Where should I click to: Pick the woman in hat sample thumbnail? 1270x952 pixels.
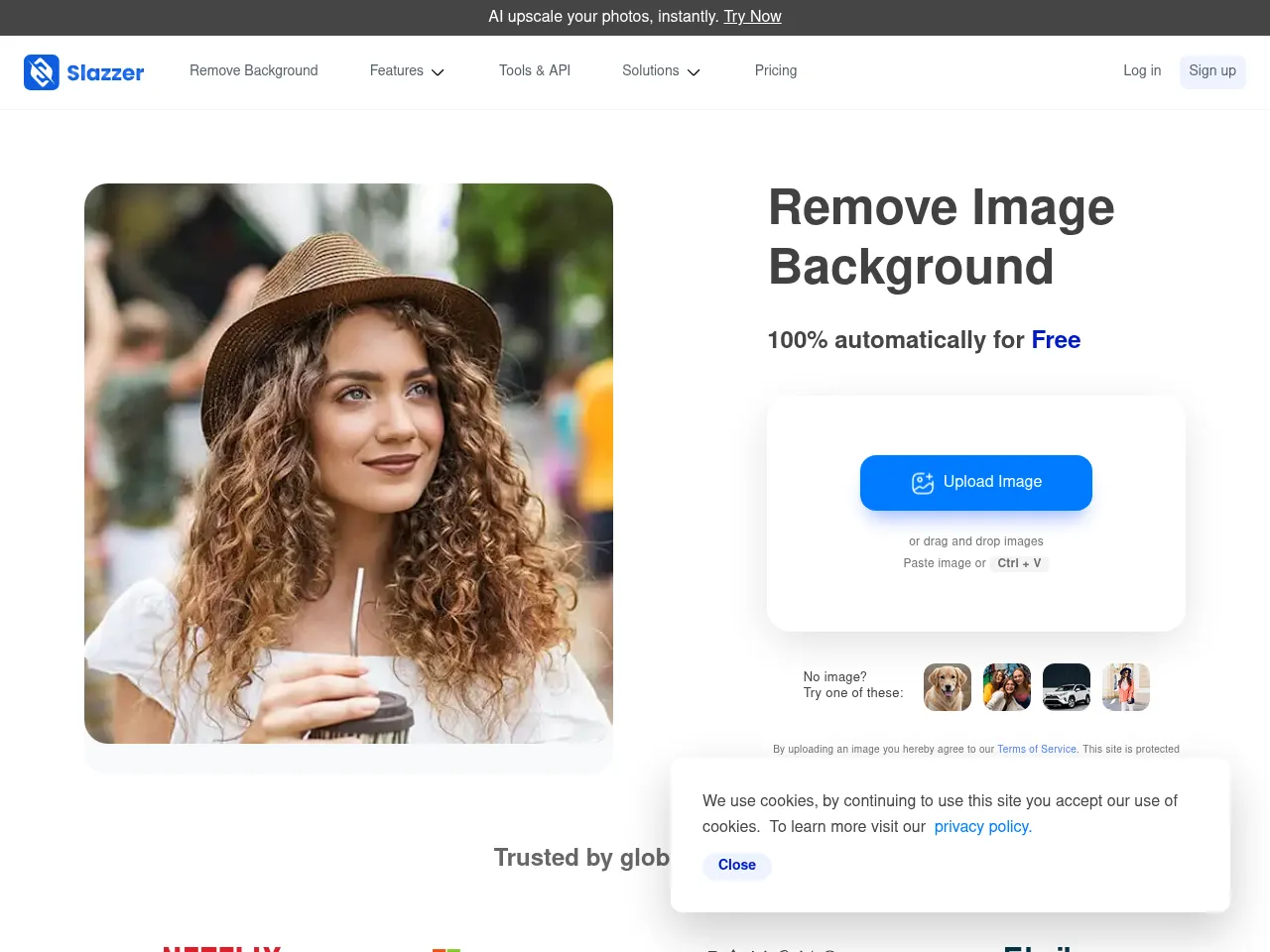[1126, 687]
